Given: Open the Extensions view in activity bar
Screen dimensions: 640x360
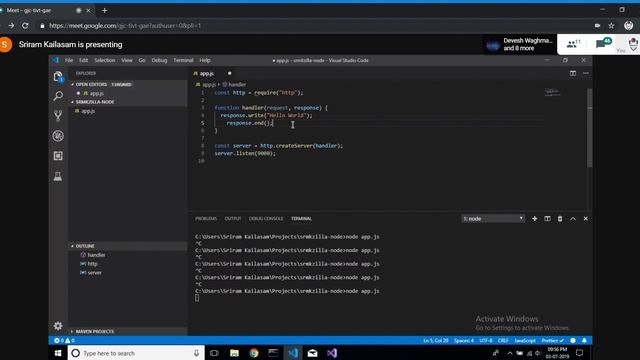Looking at the screenshot, I should [x=58, y=156].
